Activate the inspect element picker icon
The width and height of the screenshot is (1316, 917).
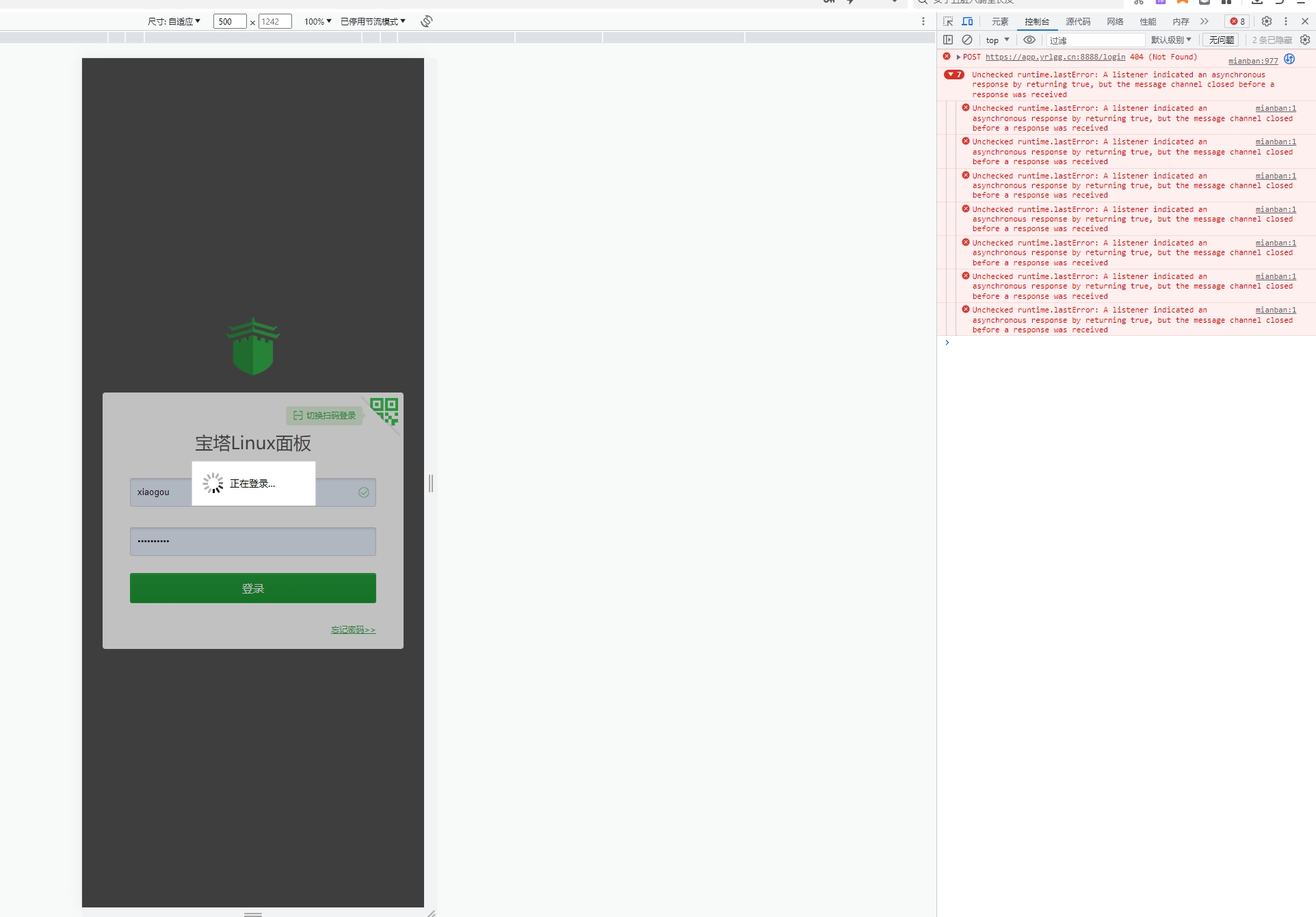coord(948,21)
